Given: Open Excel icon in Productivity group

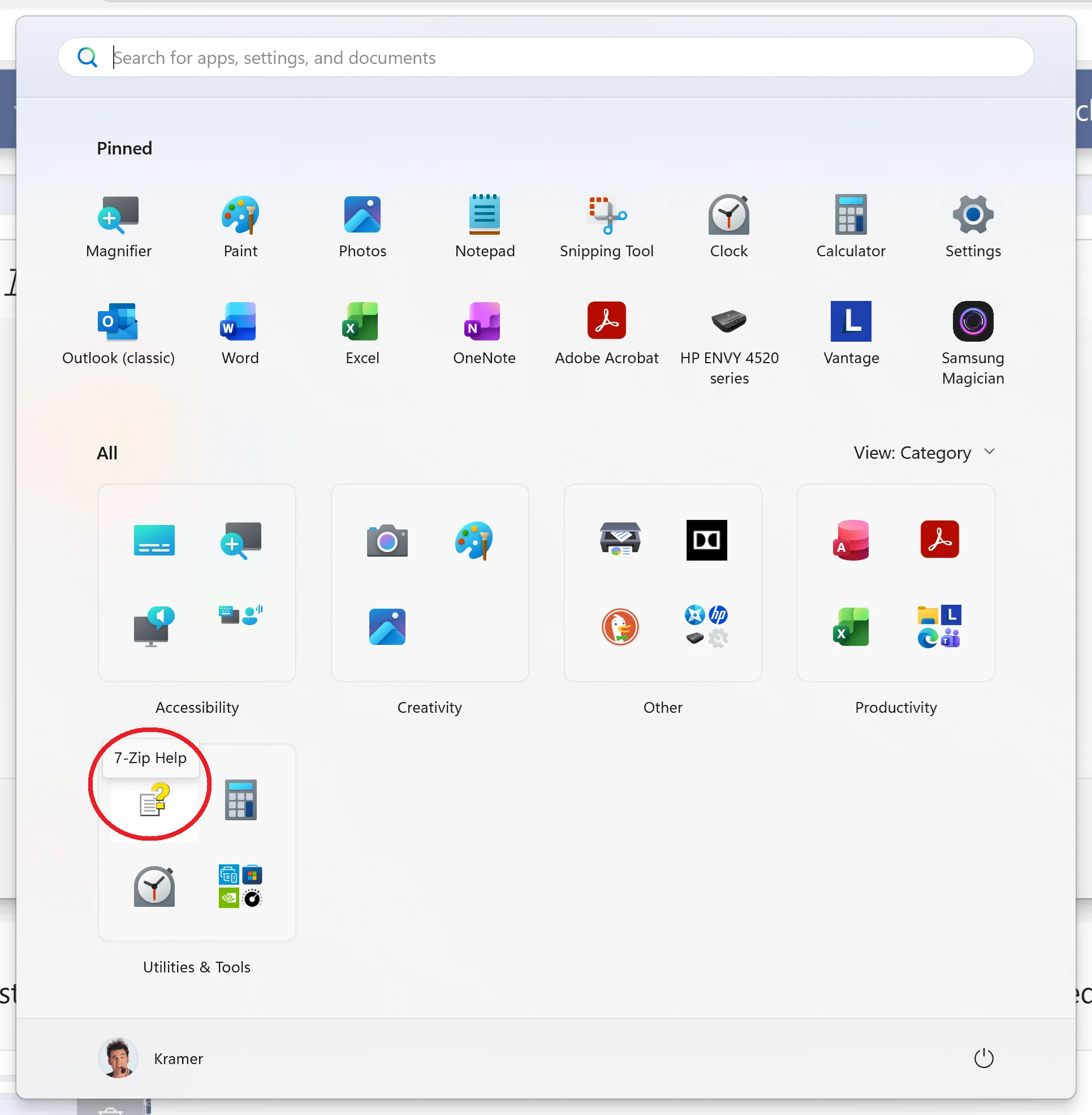Looking at the screenshot, I should [851, 627].
